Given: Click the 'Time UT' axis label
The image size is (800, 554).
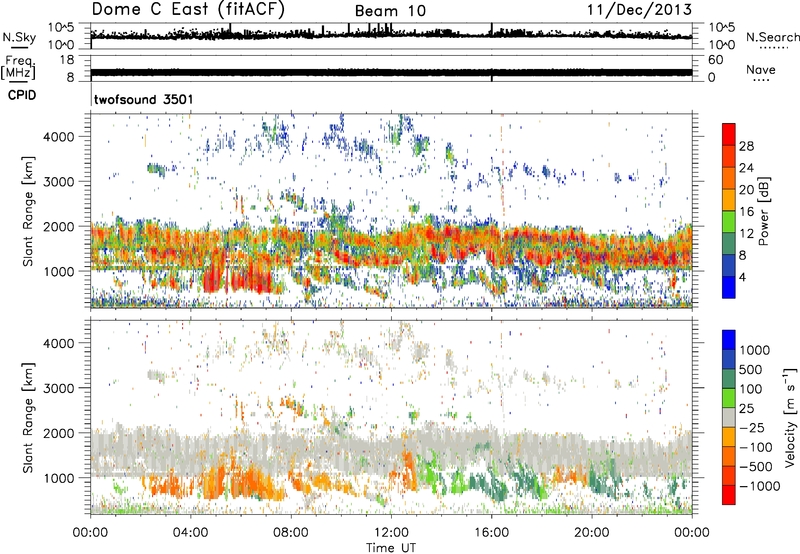Looking at the screenshot, I should [391, 548].
